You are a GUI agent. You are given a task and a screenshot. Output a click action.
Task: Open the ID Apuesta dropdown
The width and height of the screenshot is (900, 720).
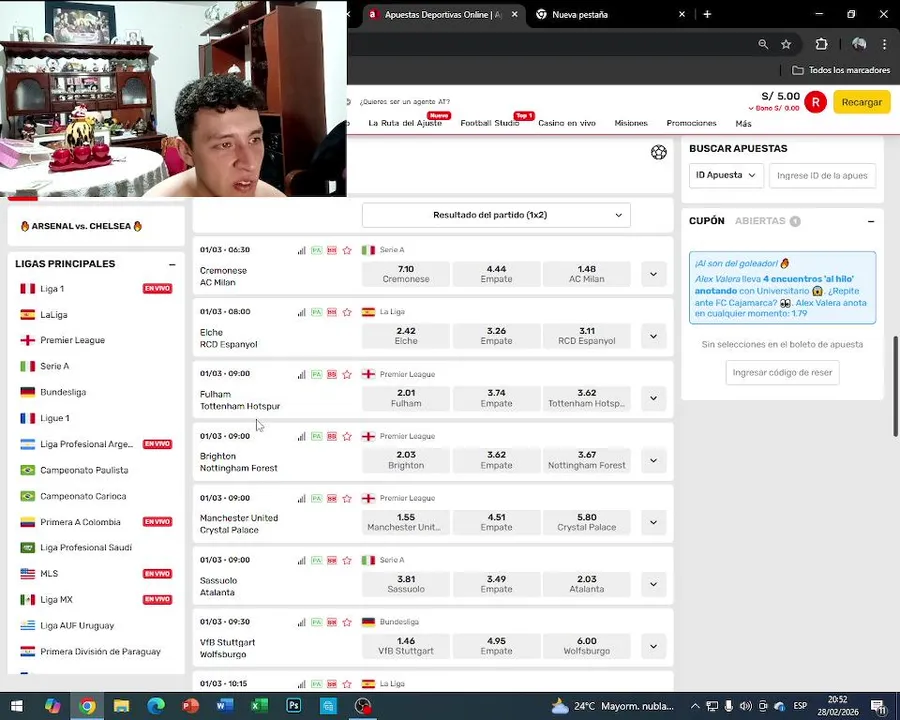(726, 175)
